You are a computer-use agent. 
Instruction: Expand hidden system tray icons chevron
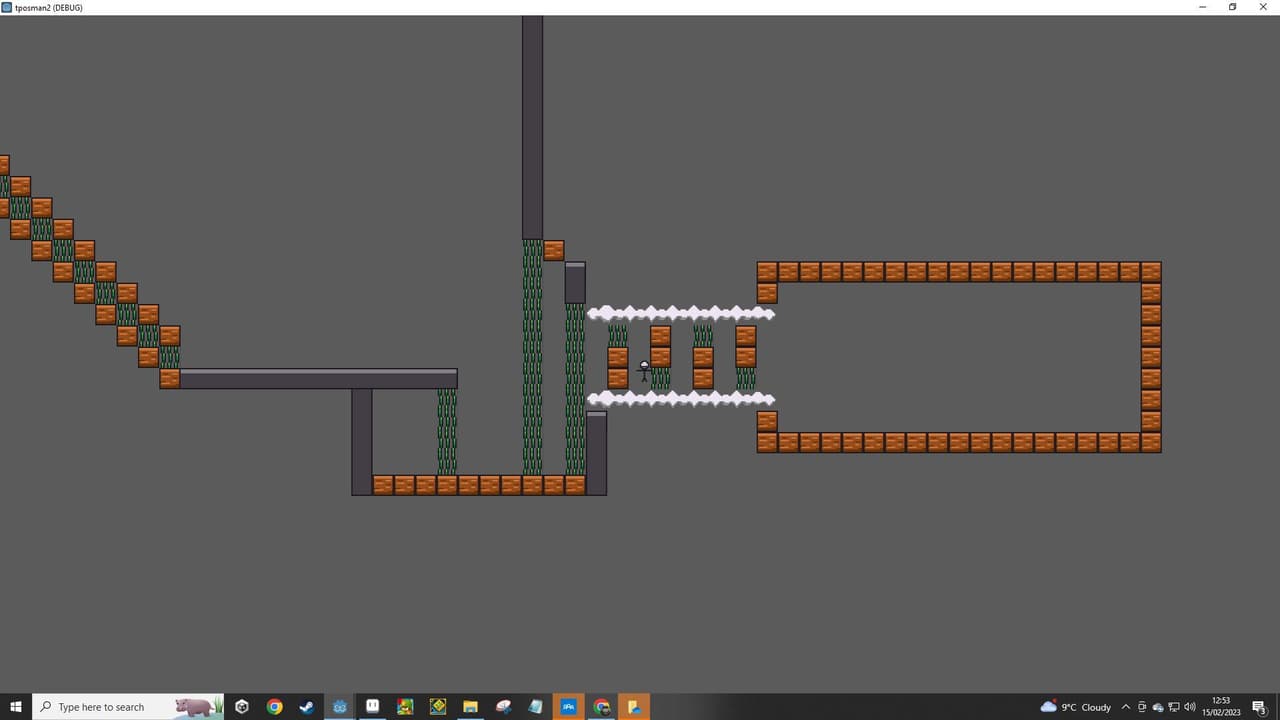pos(1126,707)
